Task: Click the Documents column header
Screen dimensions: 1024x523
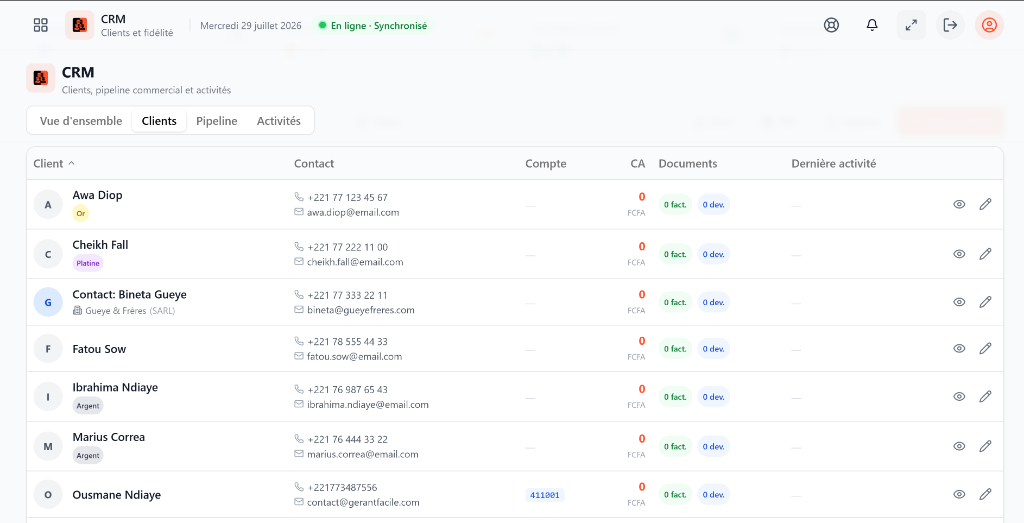Action: click(x=688, y=163)
